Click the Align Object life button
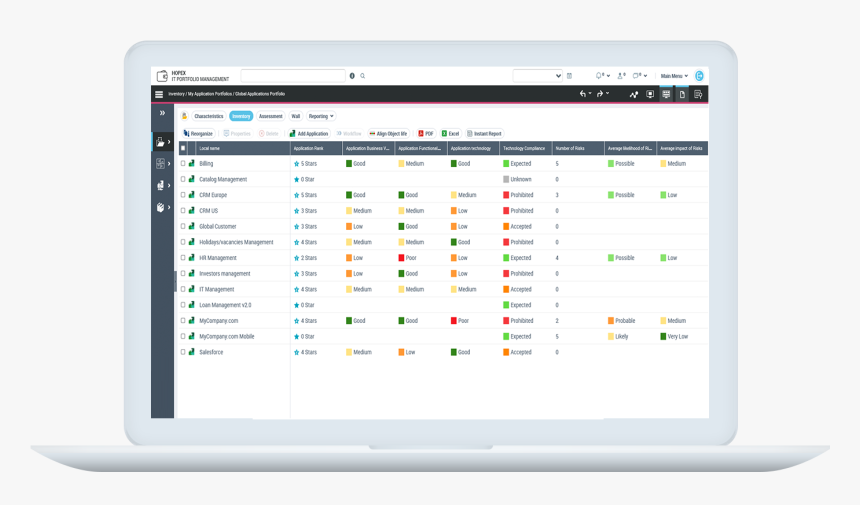Screen dimensions: 860x505 (x=389, y=133)
